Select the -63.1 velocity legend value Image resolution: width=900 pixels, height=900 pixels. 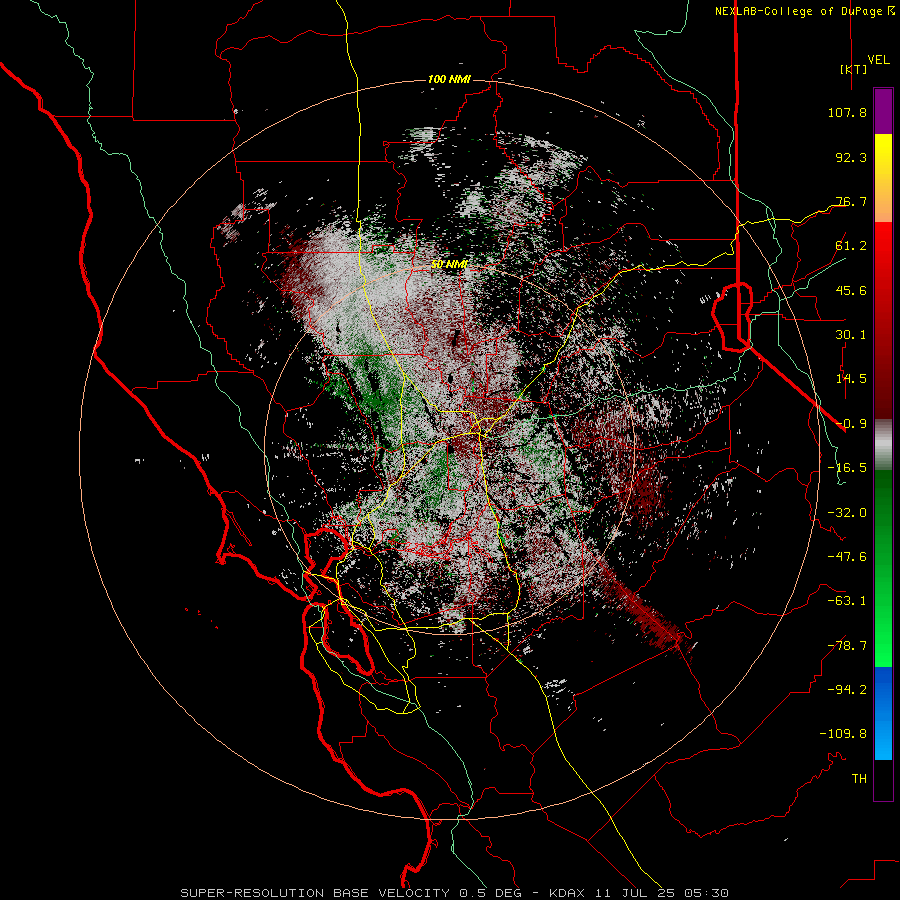click(847, 601)
